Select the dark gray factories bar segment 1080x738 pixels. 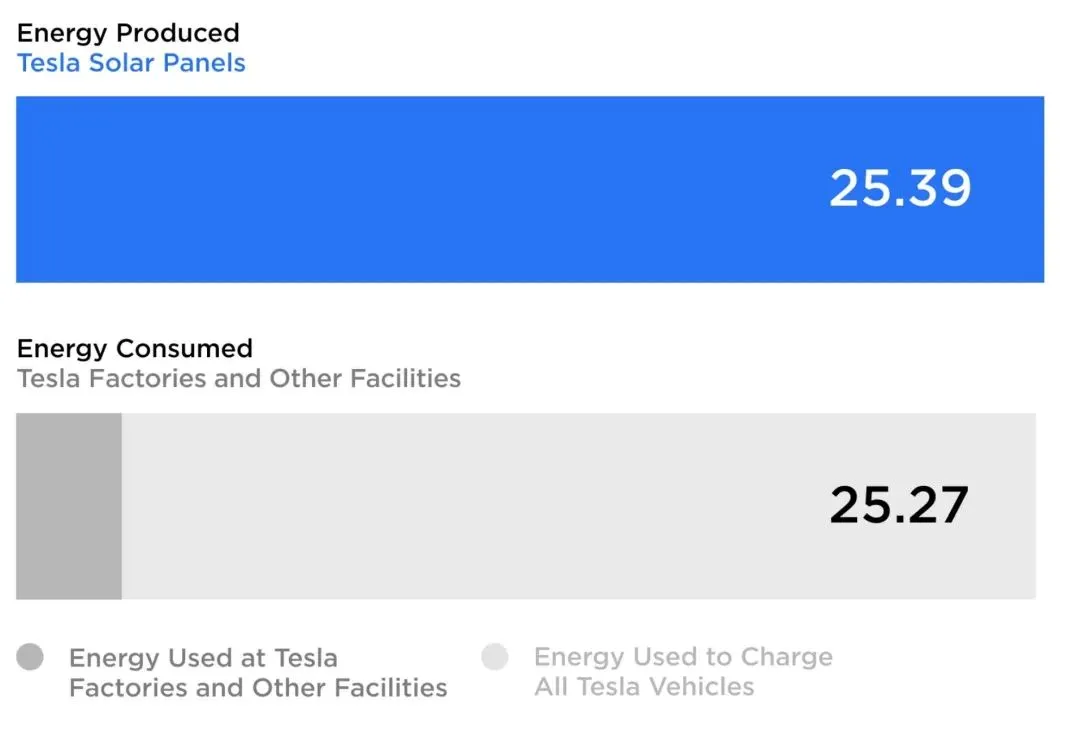(x=69, y=506)
